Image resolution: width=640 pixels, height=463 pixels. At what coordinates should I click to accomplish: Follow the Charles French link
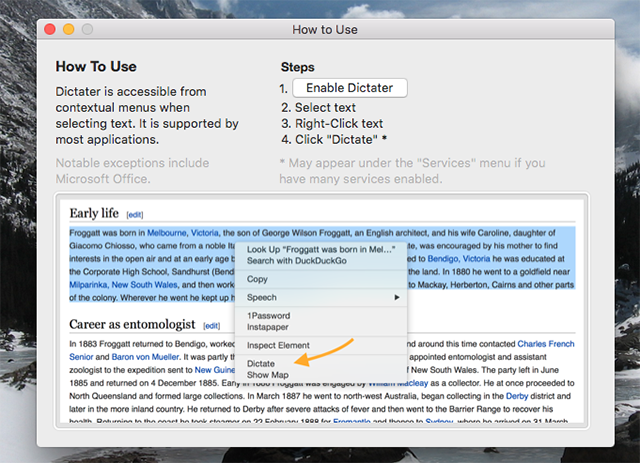click(x=546, y=344)
